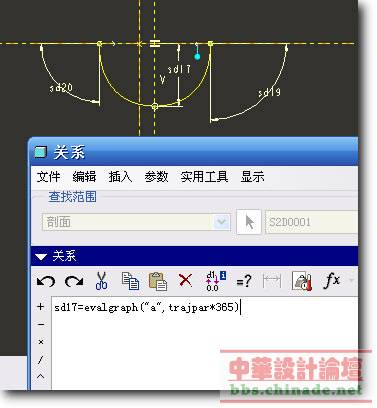Open the 文件 menu
Viewport: 377px width, 408px height.
pyautogui.click(x=48, y=176)
